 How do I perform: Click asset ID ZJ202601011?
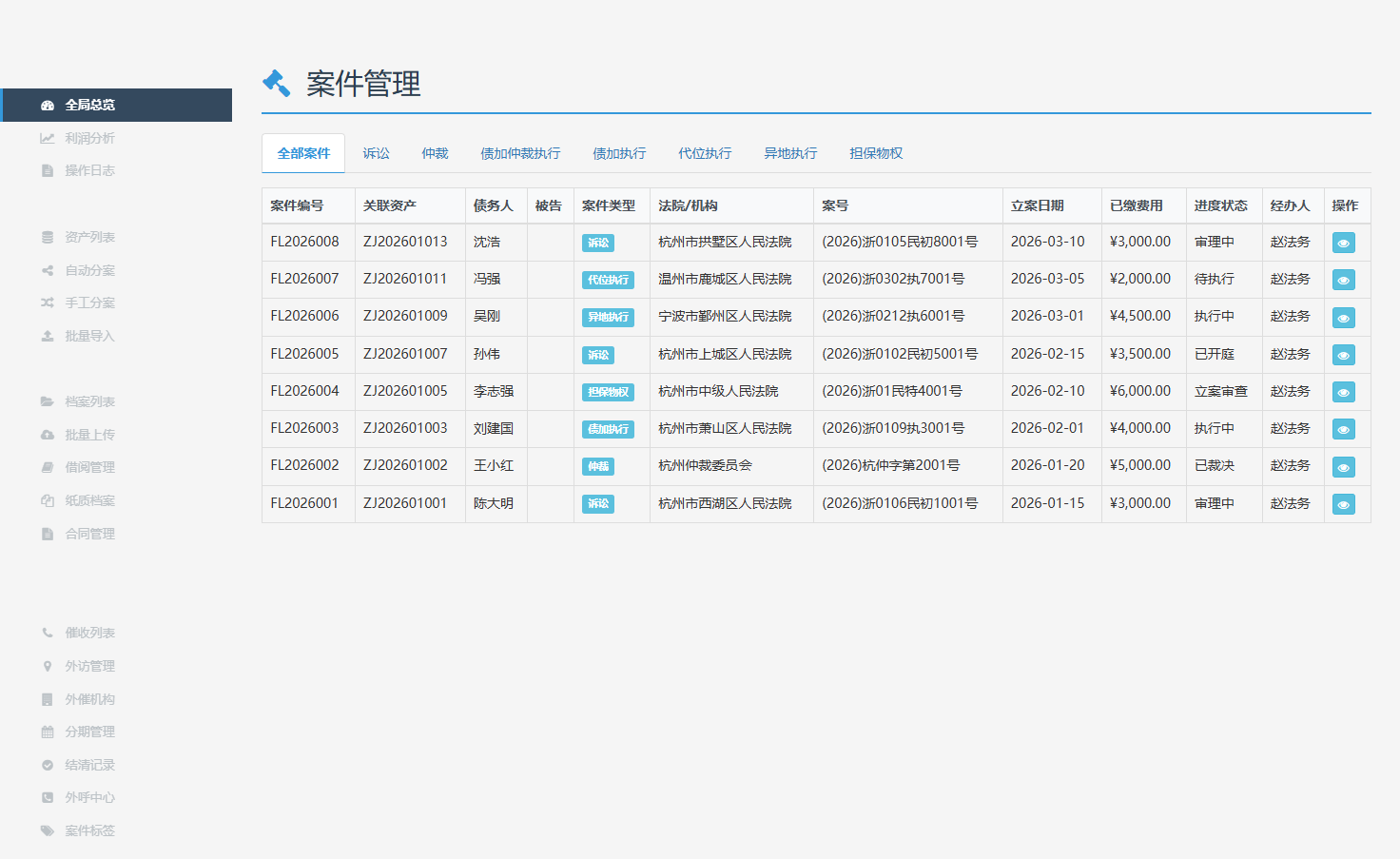point(405,279)
